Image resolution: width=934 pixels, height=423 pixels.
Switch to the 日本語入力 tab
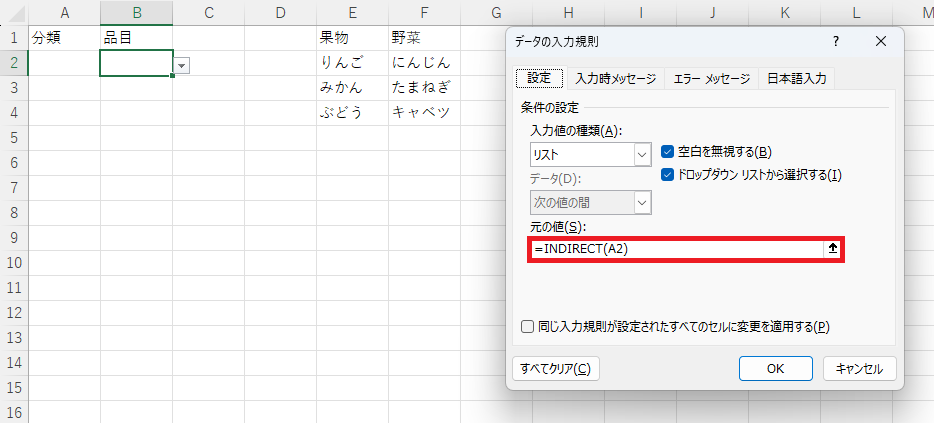pos(796,79)
